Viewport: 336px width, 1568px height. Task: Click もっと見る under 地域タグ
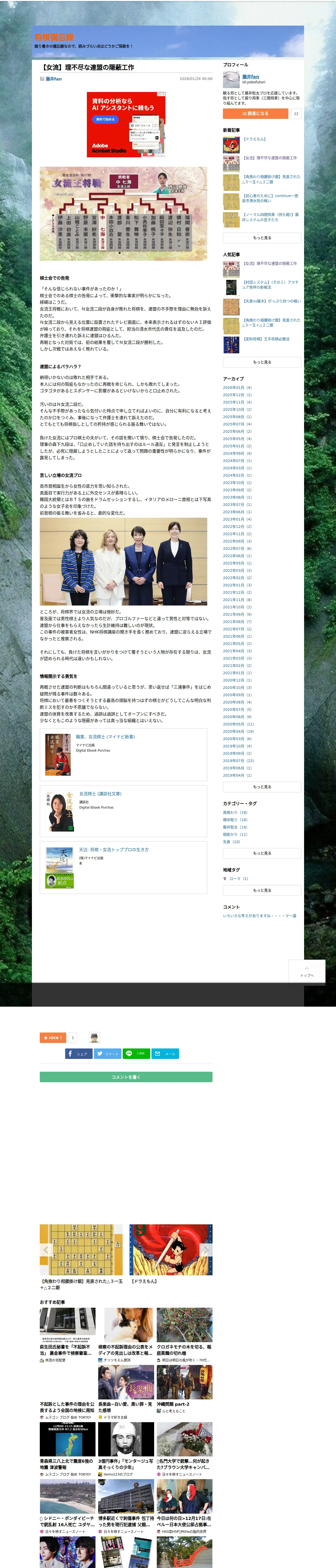(262, 891)
